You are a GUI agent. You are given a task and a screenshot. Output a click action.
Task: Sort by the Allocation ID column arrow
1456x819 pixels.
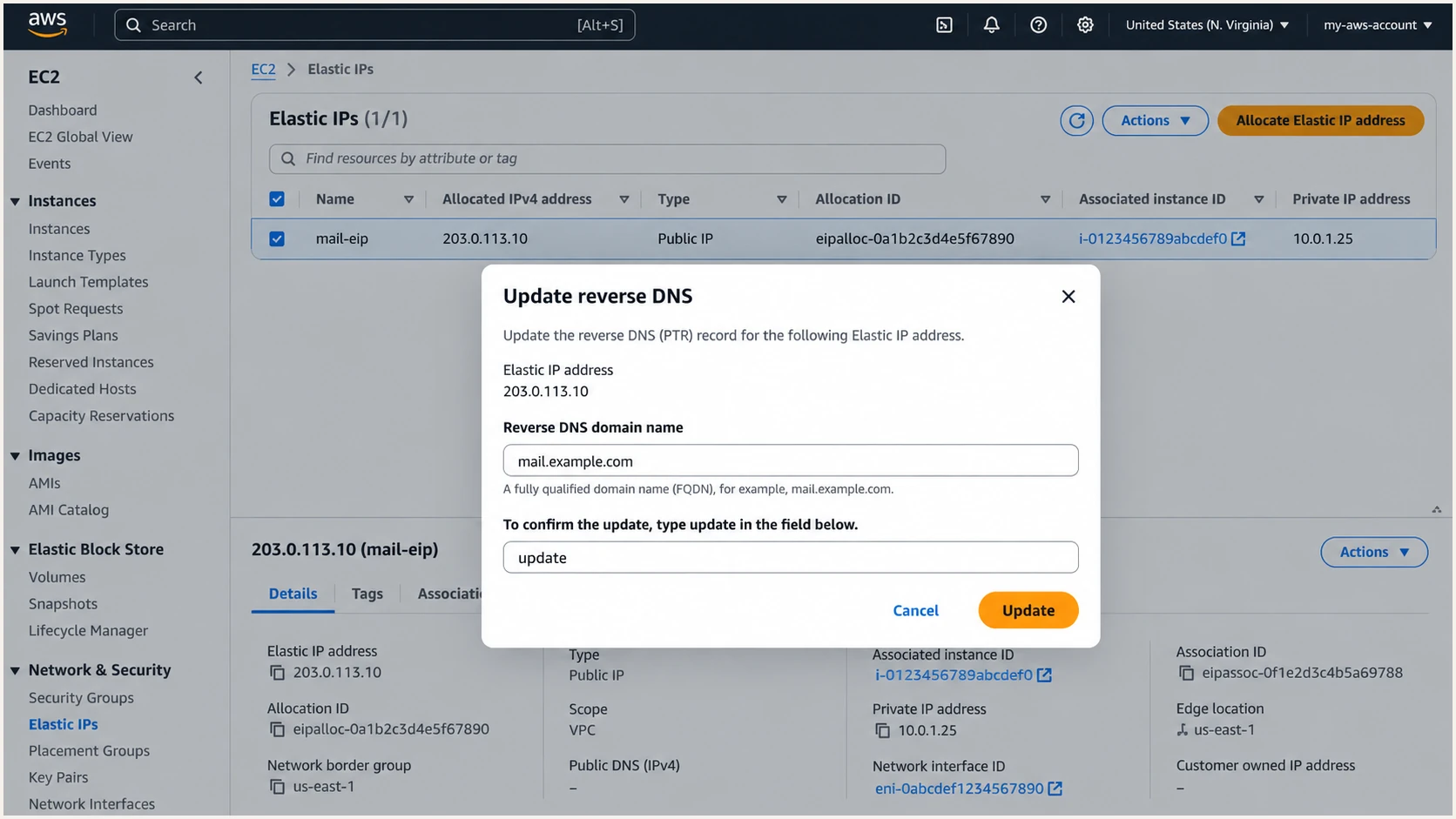point(1045,199)
